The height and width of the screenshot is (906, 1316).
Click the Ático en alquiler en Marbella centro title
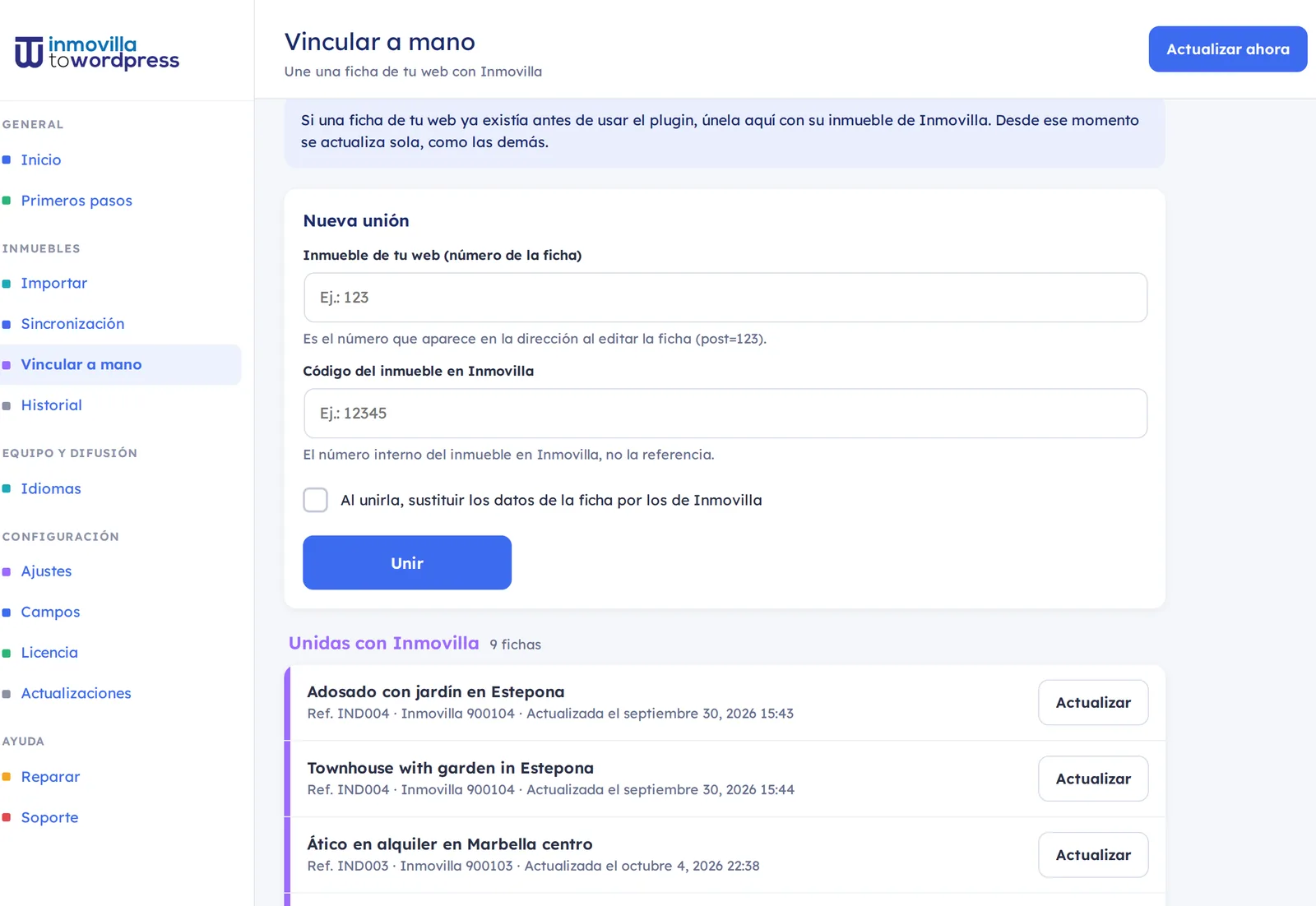coord(450,844)
